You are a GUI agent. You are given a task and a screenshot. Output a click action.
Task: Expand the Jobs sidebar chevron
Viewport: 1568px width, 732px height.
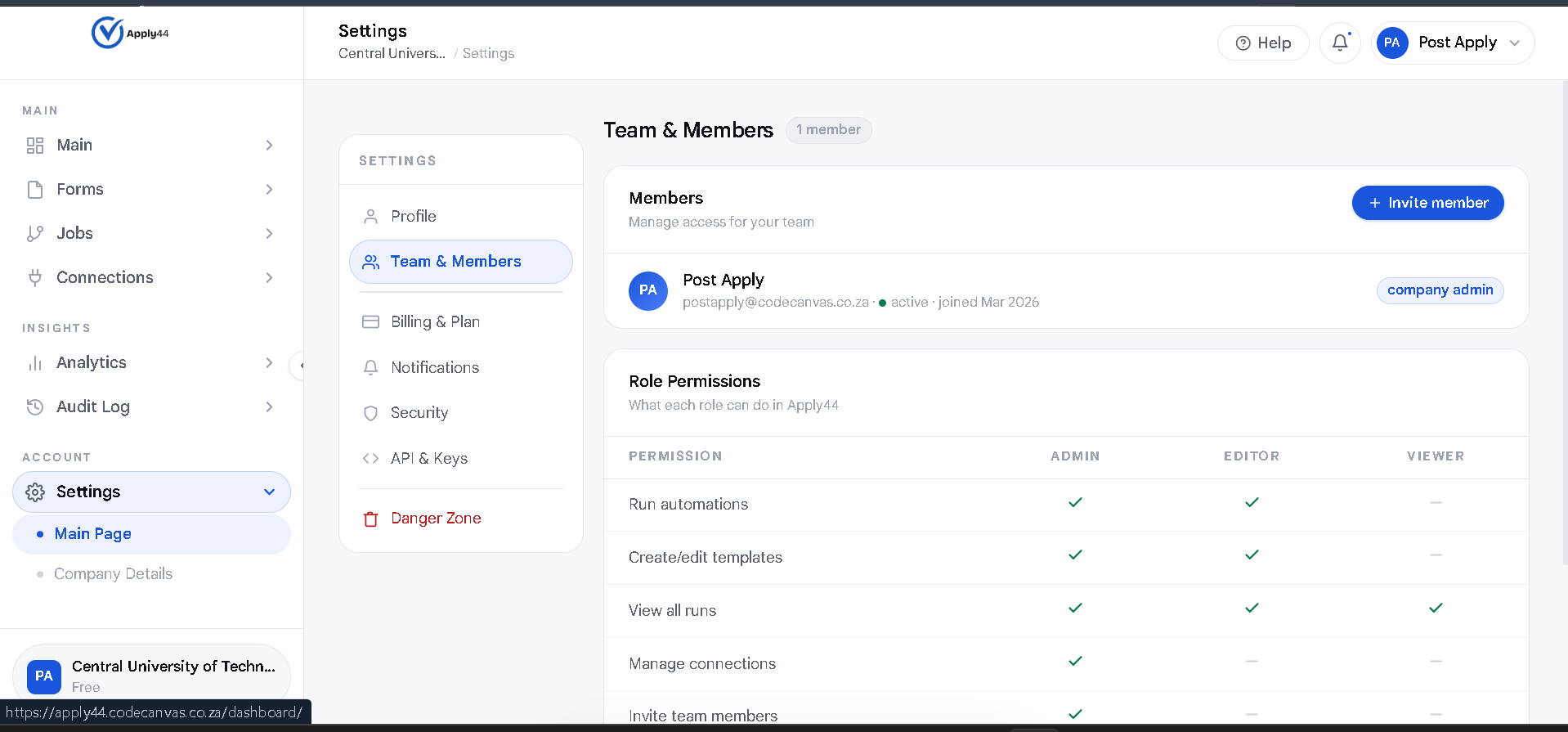tap(269, 234)
